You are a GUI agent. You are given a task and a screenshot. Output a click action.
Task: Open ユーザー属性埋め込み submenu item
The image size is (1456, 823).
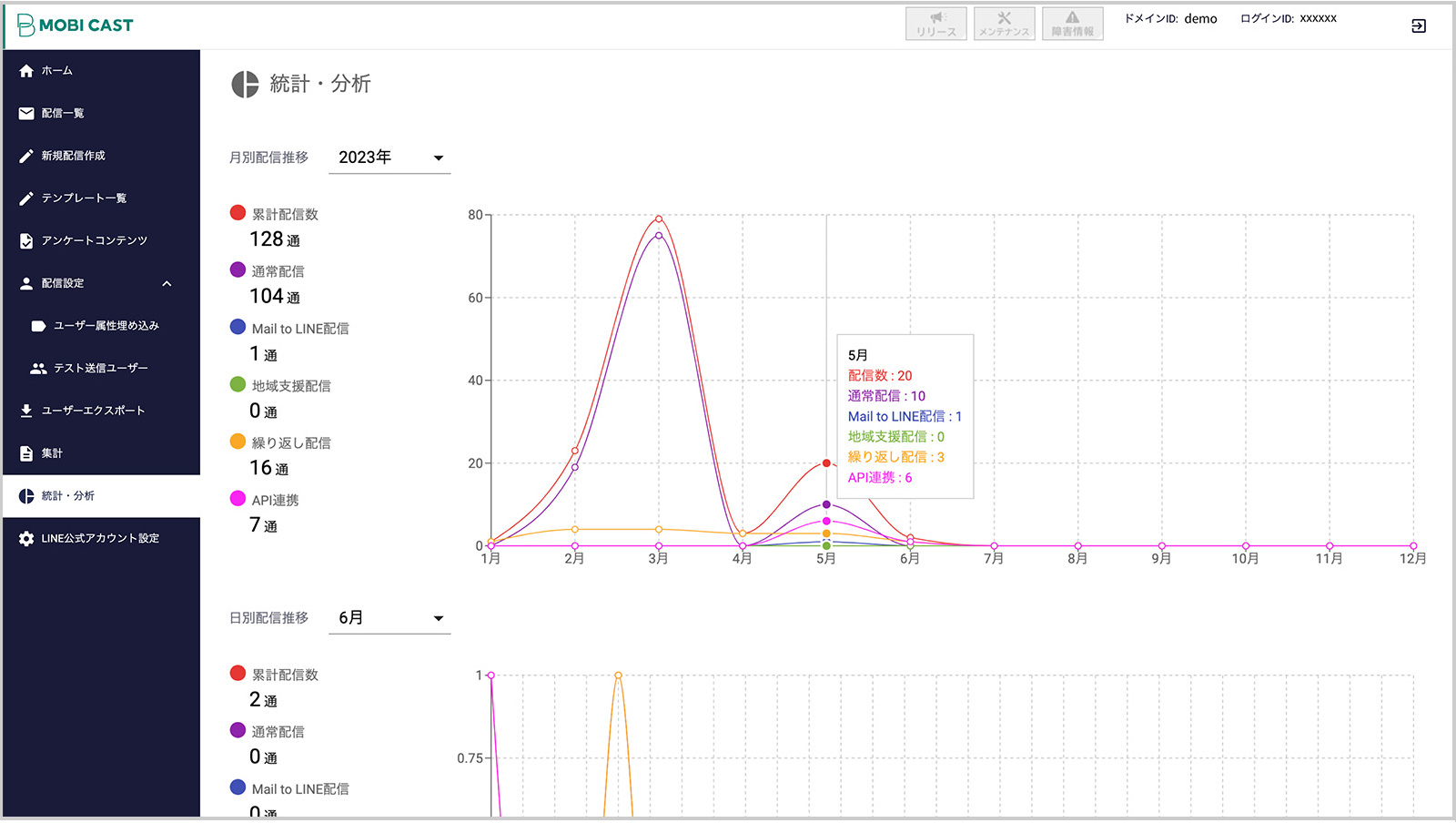click(x=106, y=326)
